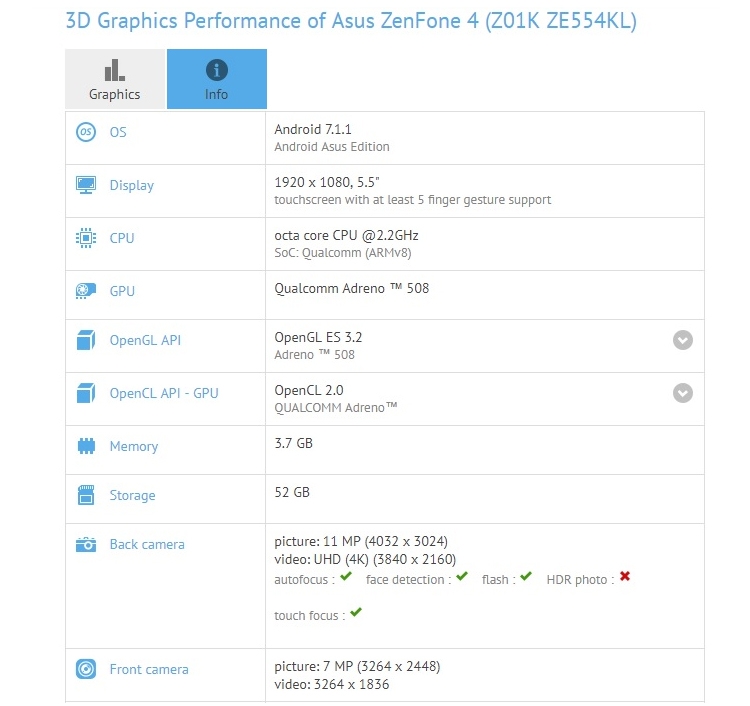This screenshot has width=750, height=706.
Task: Select the Info tab
Action: [217, 79]
